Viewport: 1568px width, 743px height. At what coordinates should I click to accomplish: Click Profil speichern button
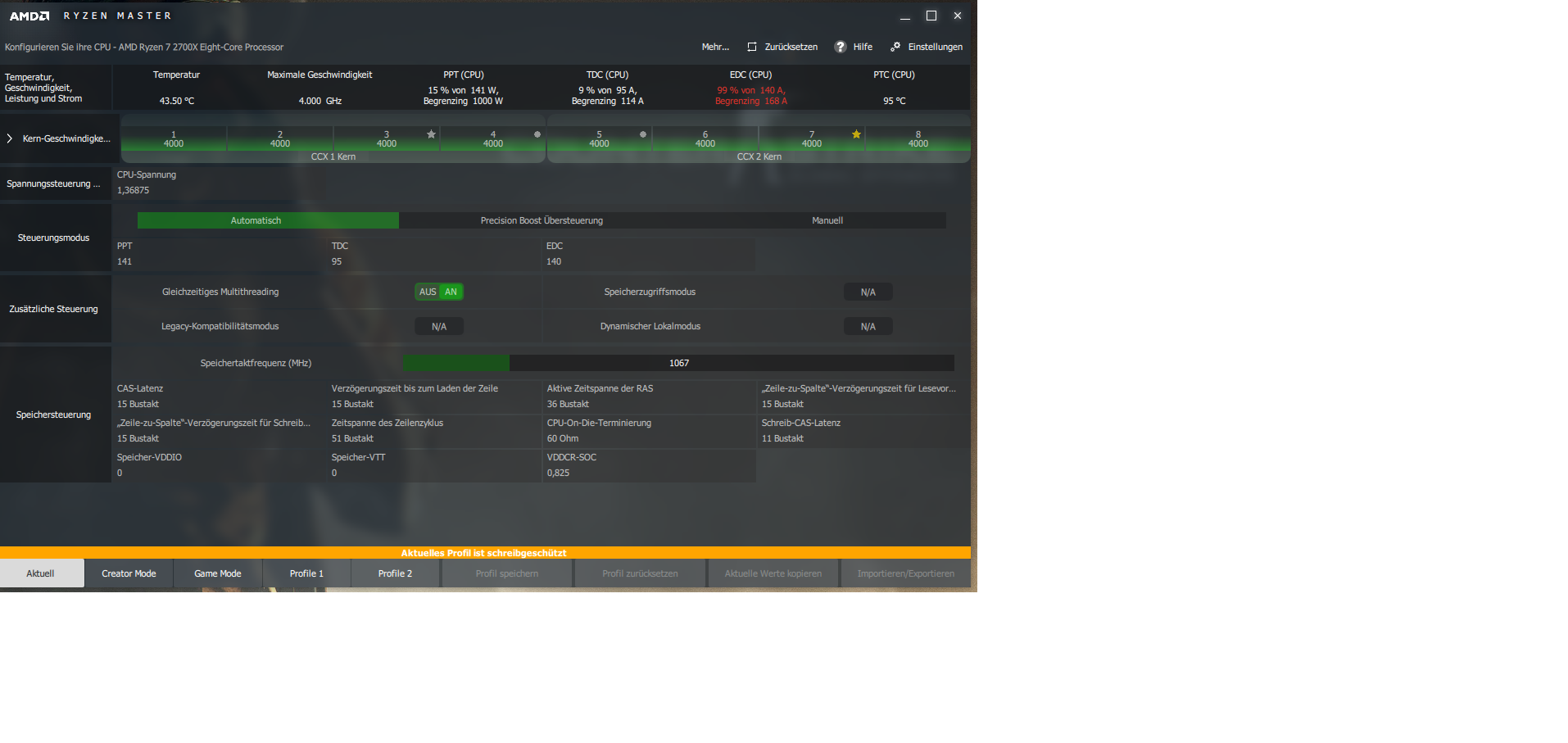click(x=507, y=573)
